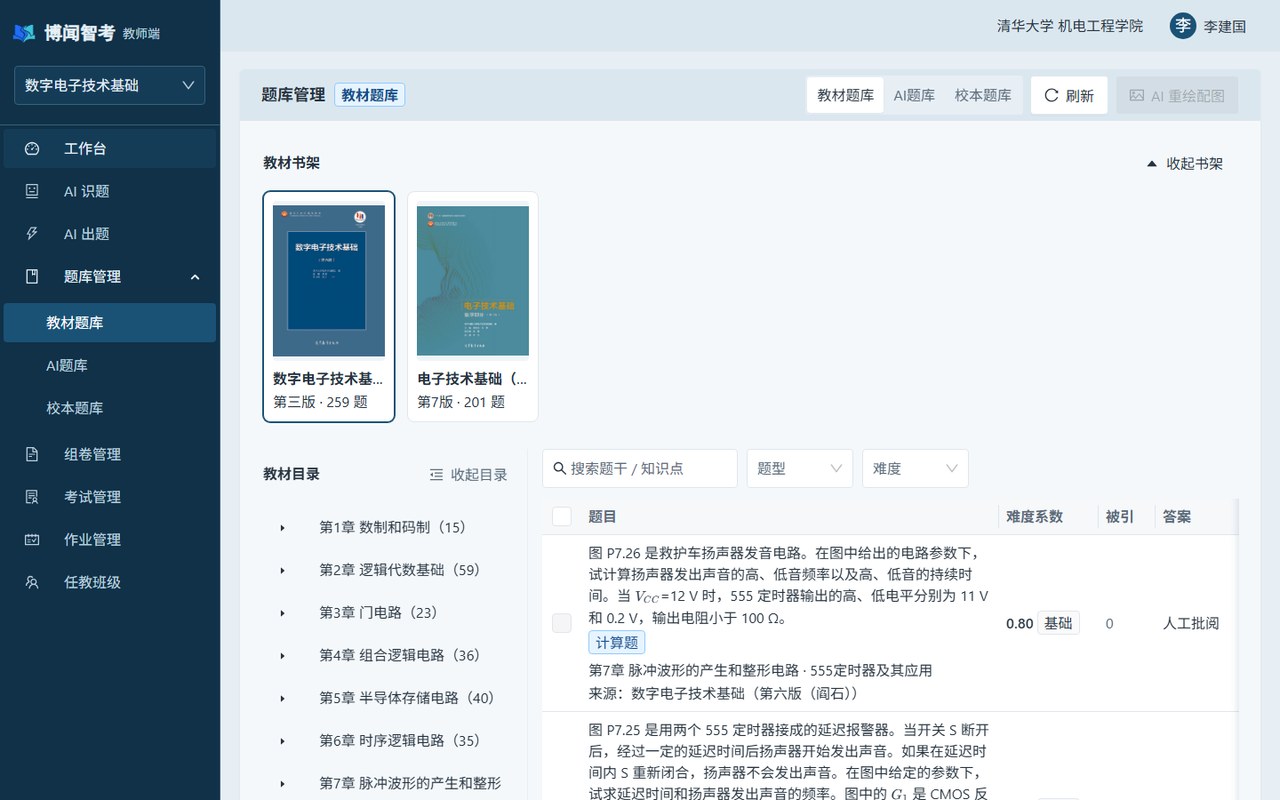Open AI题库 in the sidebar
The width and height of the screenshot is (1280, 800).
coord(110,366)
